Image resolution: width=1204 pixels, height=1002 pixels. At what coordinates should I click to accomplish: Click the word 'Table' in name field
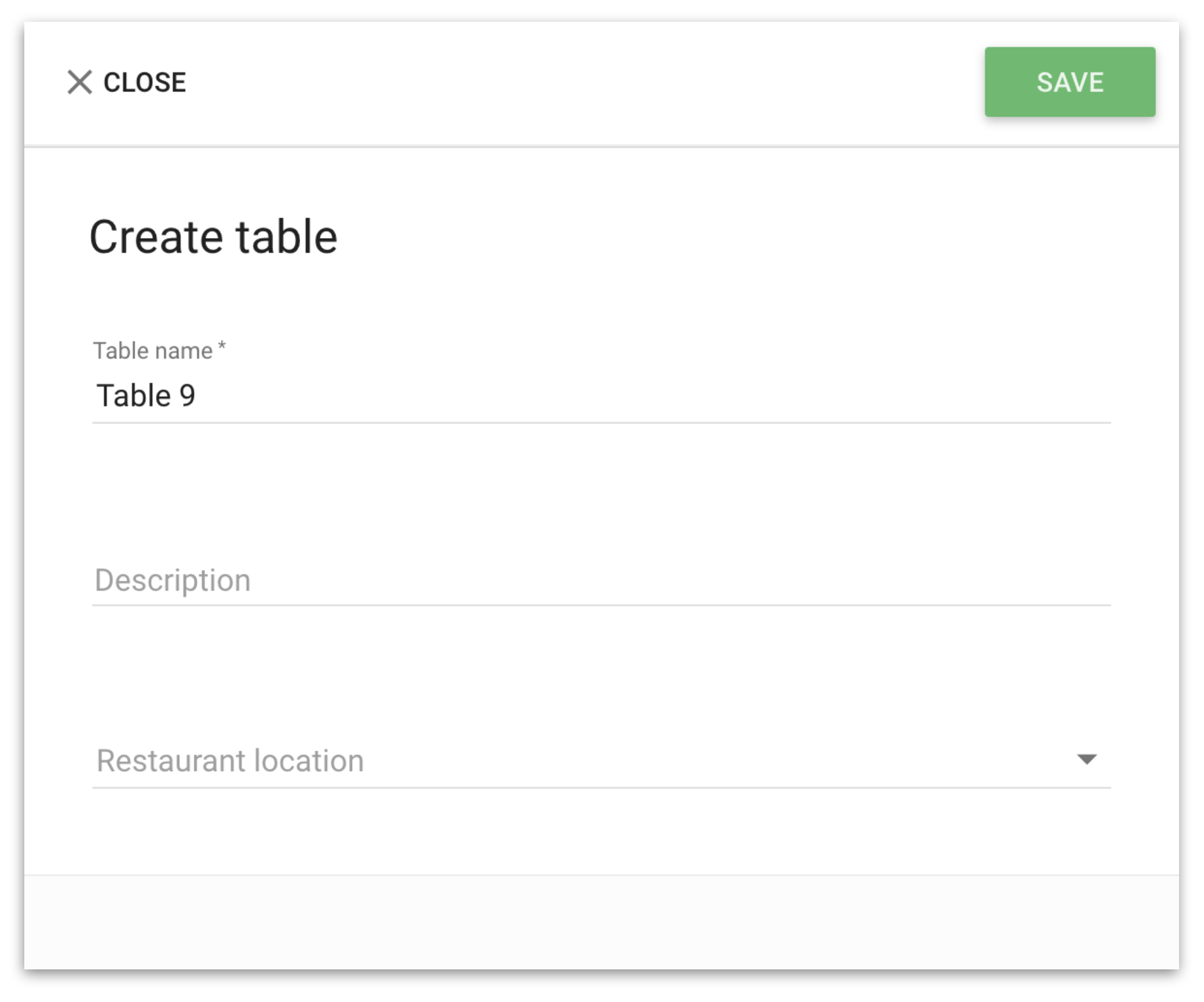tap(134, 395)
